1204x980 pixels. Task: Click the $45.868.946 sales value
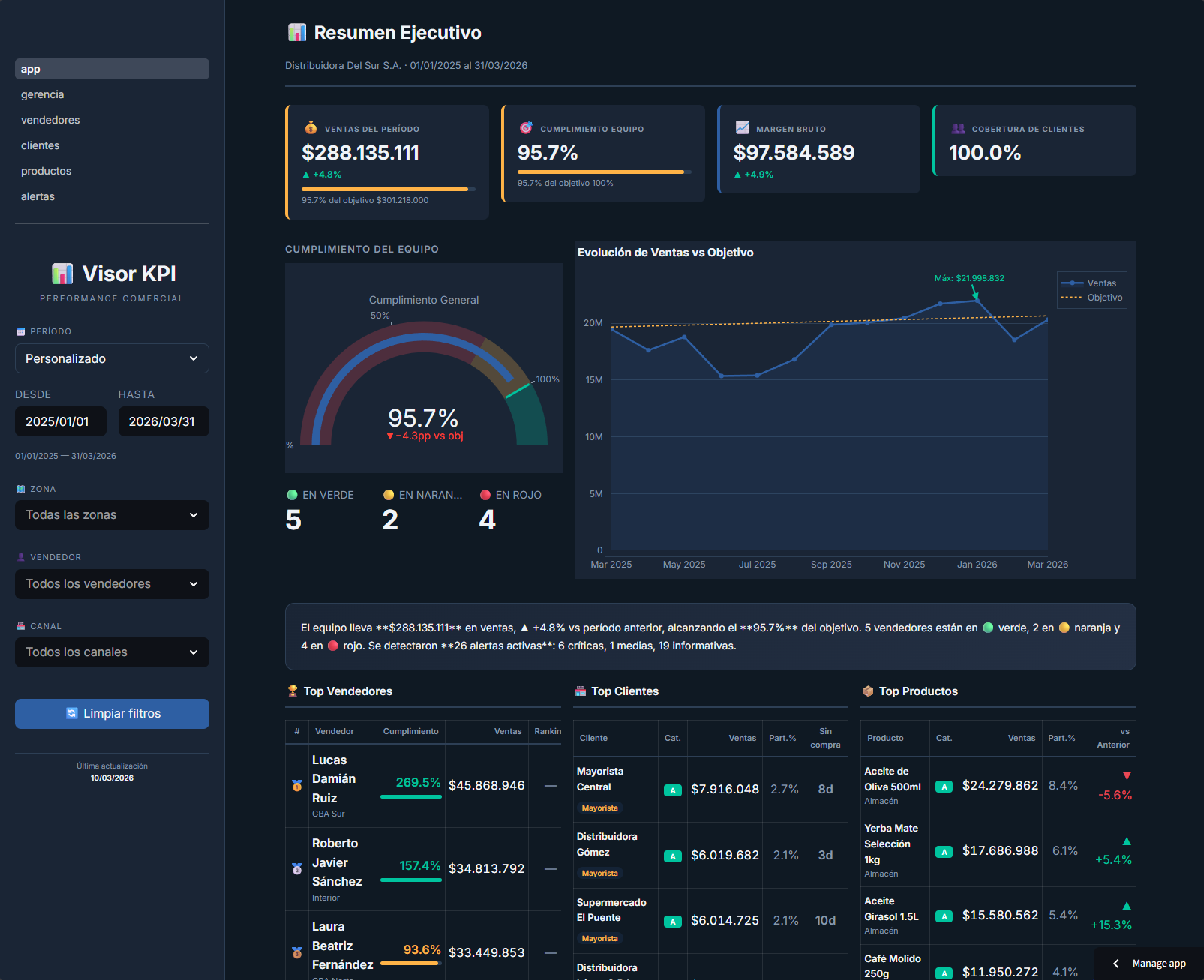click(x=487, y=786)
